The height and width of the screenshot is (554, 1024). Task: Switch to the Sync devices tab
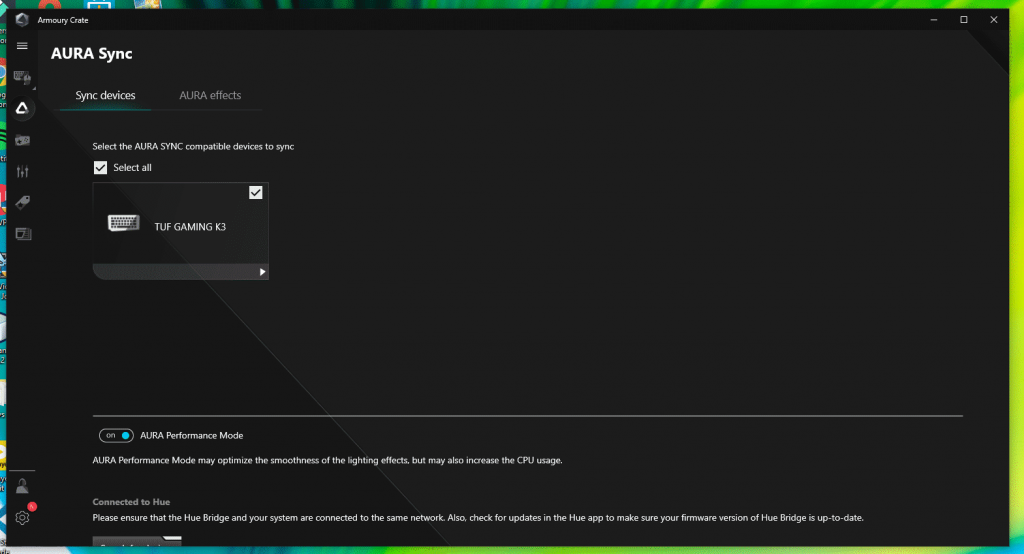coord(105,95)
